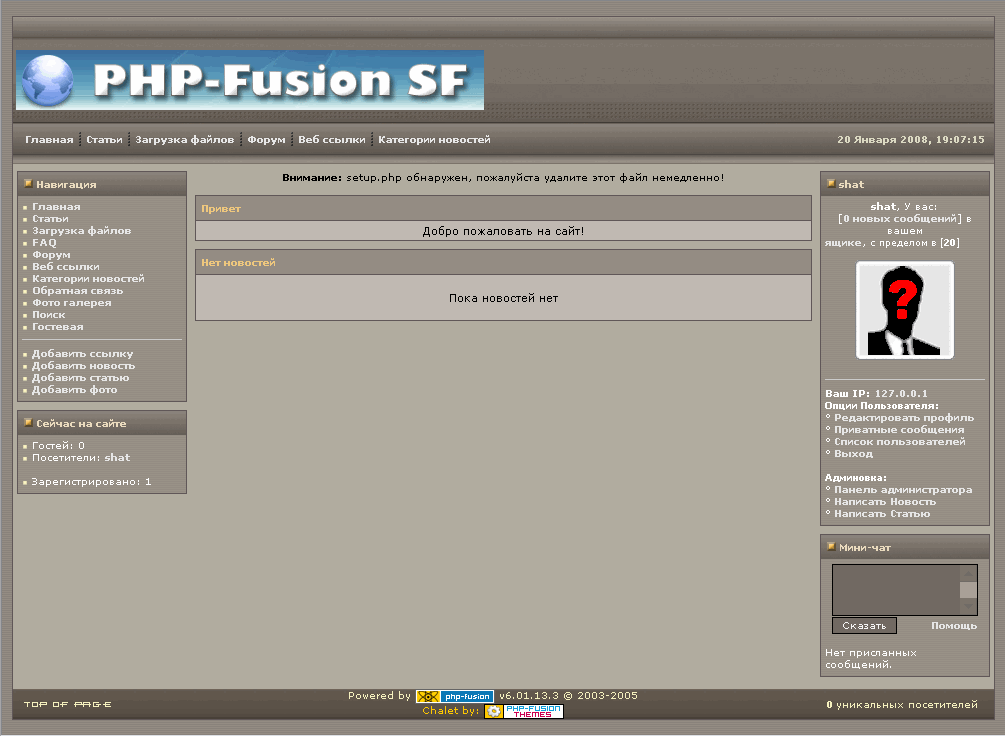The height and width of the screenshot is (736, 1005).
Task: Click the Нет присланных сообщений text
Action: point(871,658)
